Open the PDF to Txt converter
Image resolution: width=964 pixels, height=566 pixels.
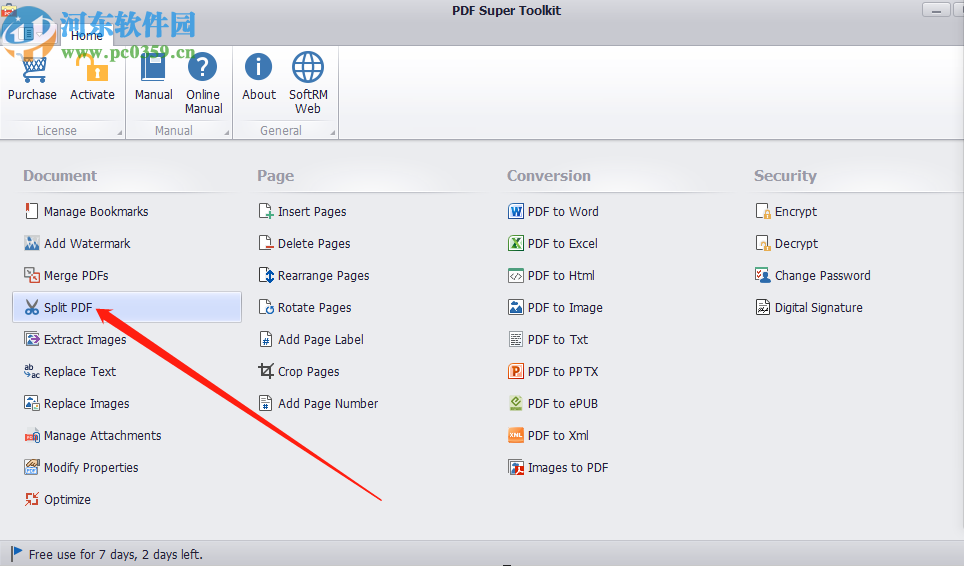[548, 339]
